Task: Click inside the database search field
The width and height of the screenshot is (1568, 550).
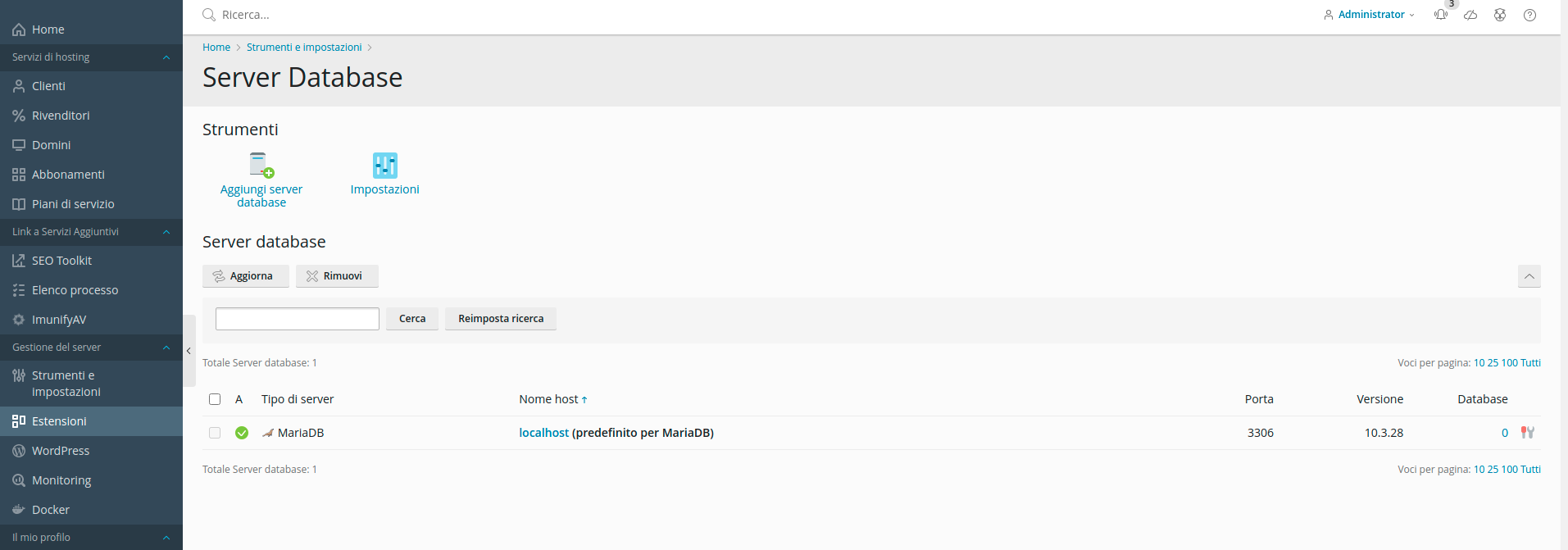Action: [297, 318]
